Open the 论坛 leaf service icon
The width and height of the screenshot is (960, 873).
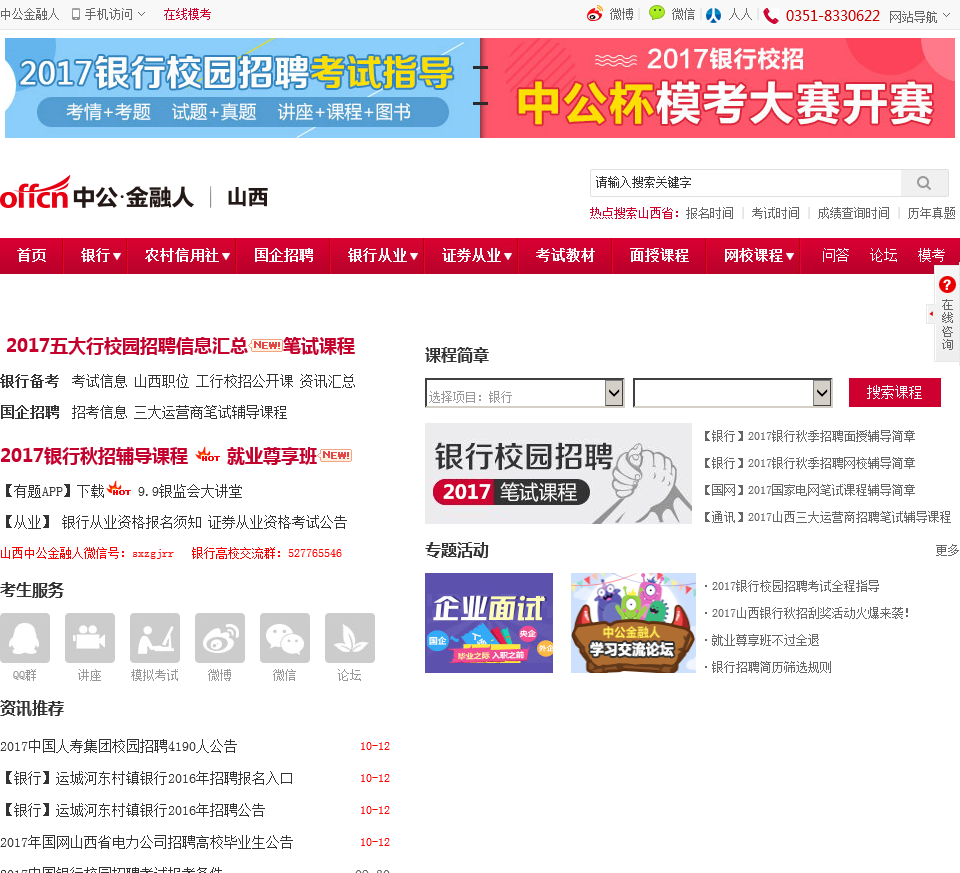click(x=350, y=638)
